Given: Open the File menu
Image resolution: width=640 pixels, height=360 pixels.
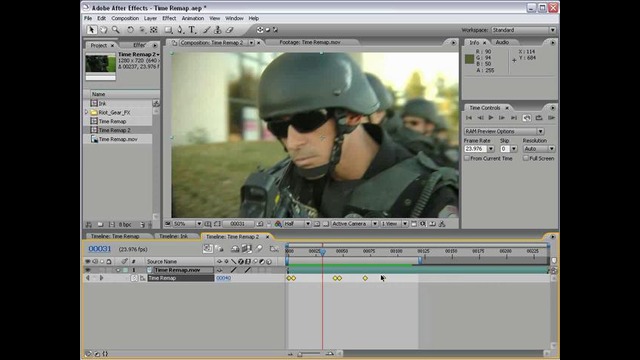Looking at the screenshot, I should click(88, 18).
